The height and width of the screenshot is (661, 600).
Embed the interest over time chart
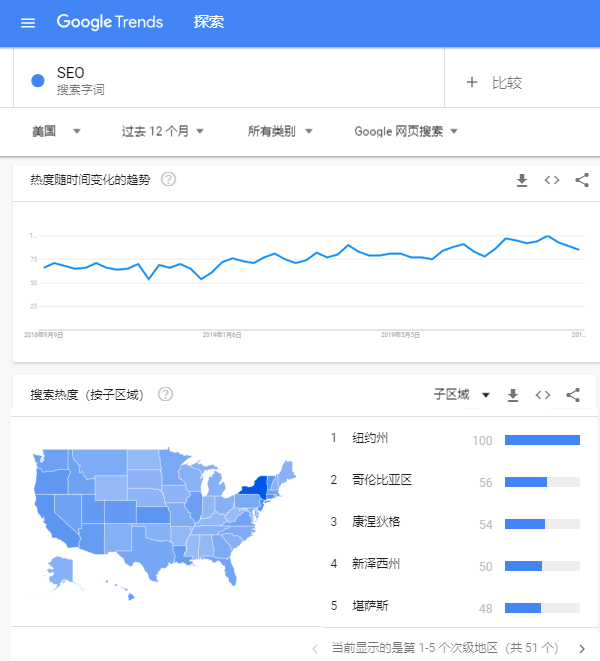tap(552, 180)
